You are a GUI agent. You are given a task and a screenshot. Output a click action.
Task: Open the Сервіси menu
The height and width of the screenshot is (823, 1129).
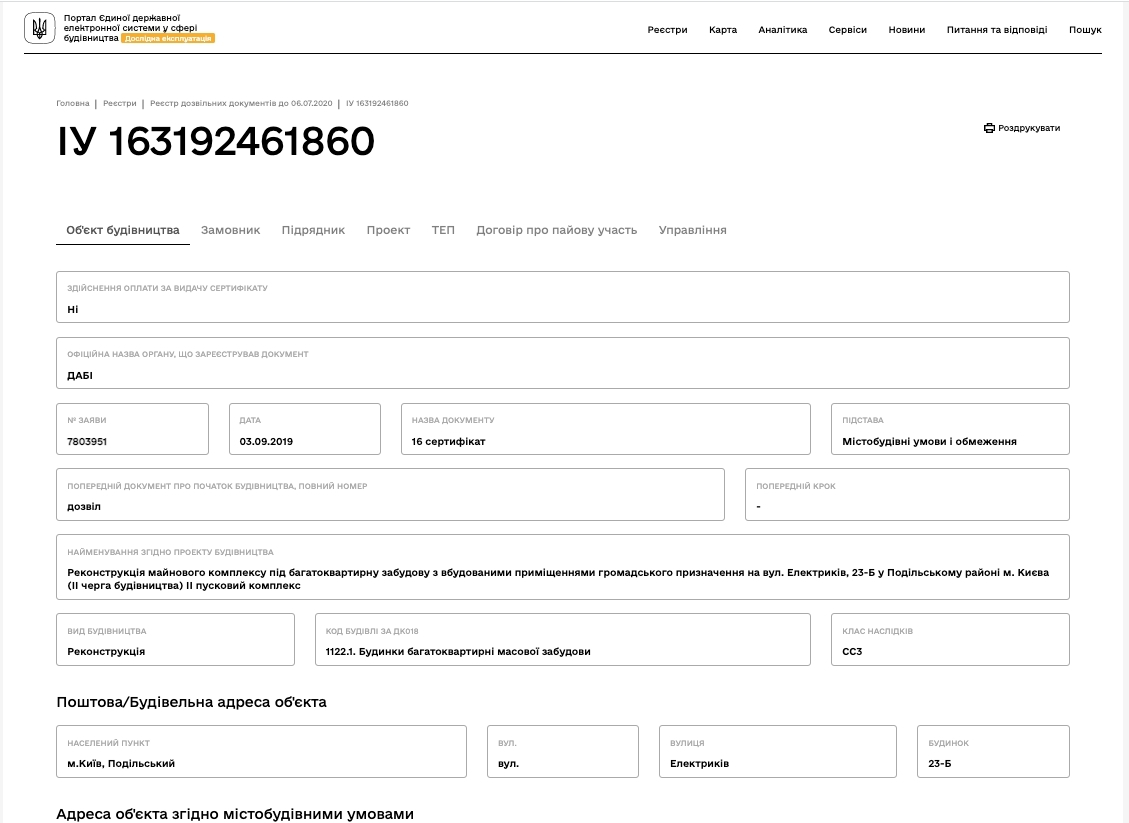coord(847,30)
